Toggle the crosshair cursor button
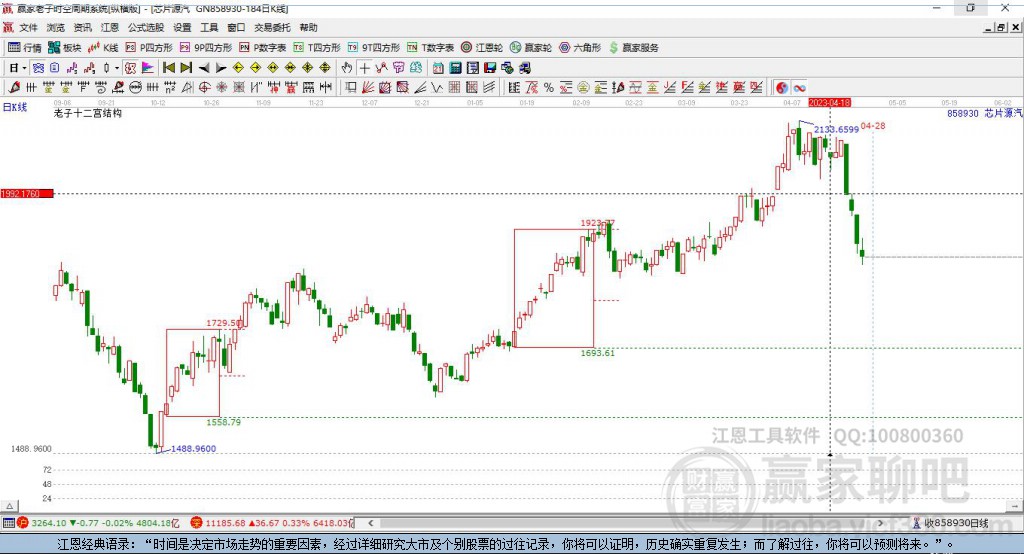Viewport: 1024px width, 554px height. 364,68
